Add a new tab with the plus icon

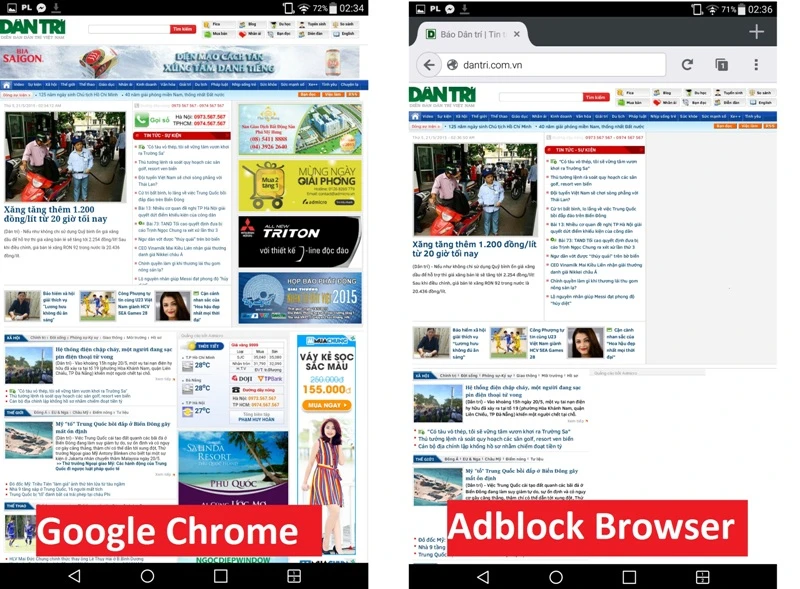tap(756, 32)
